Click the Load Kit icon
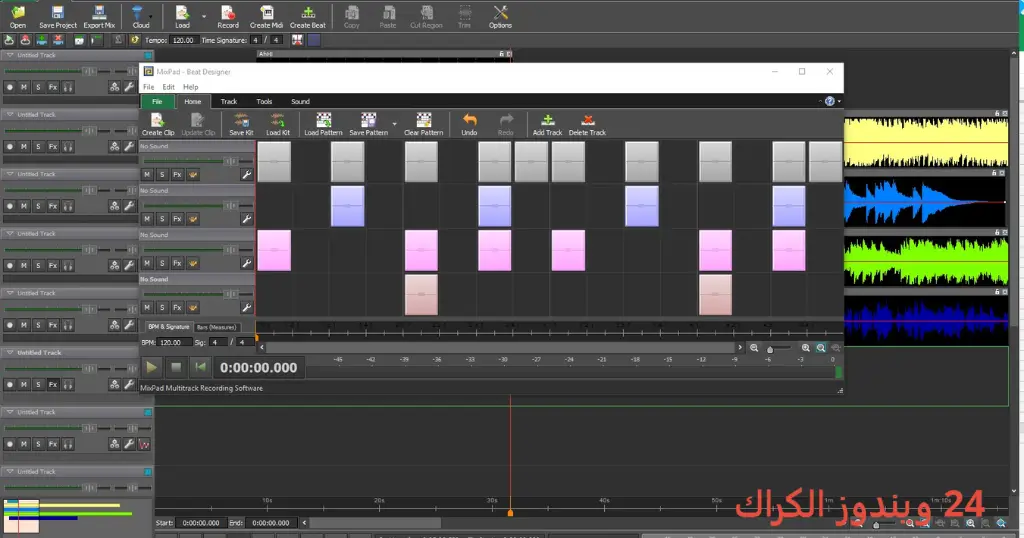This screenshot has width=1024, height=538. tap(278, 124)
